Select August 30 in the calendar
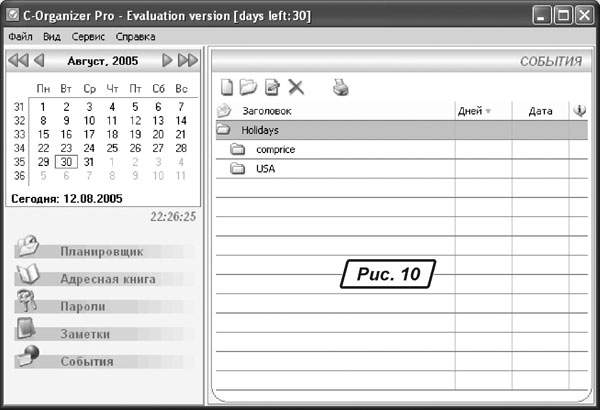600x410 pixels. (66, 161)
